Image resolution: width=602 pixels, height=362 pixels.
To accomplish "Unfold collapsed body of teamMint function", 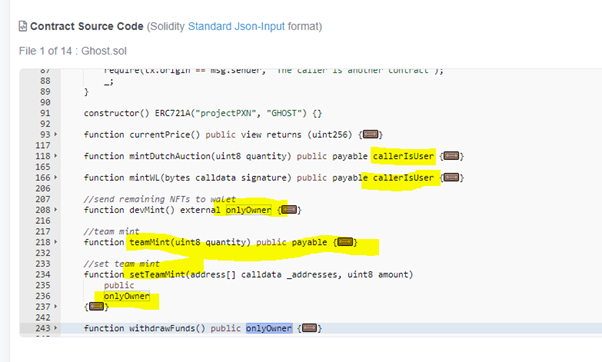I will [345, 242].
